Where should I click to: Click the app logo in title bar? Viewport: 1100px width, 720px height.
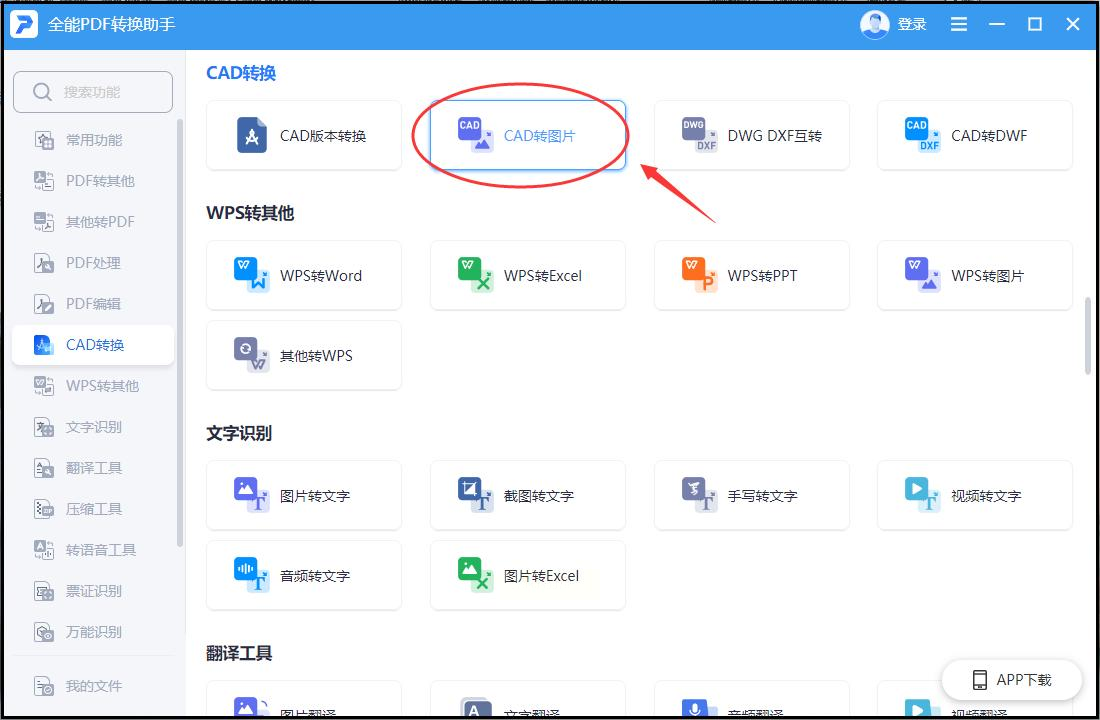[24, 25]
